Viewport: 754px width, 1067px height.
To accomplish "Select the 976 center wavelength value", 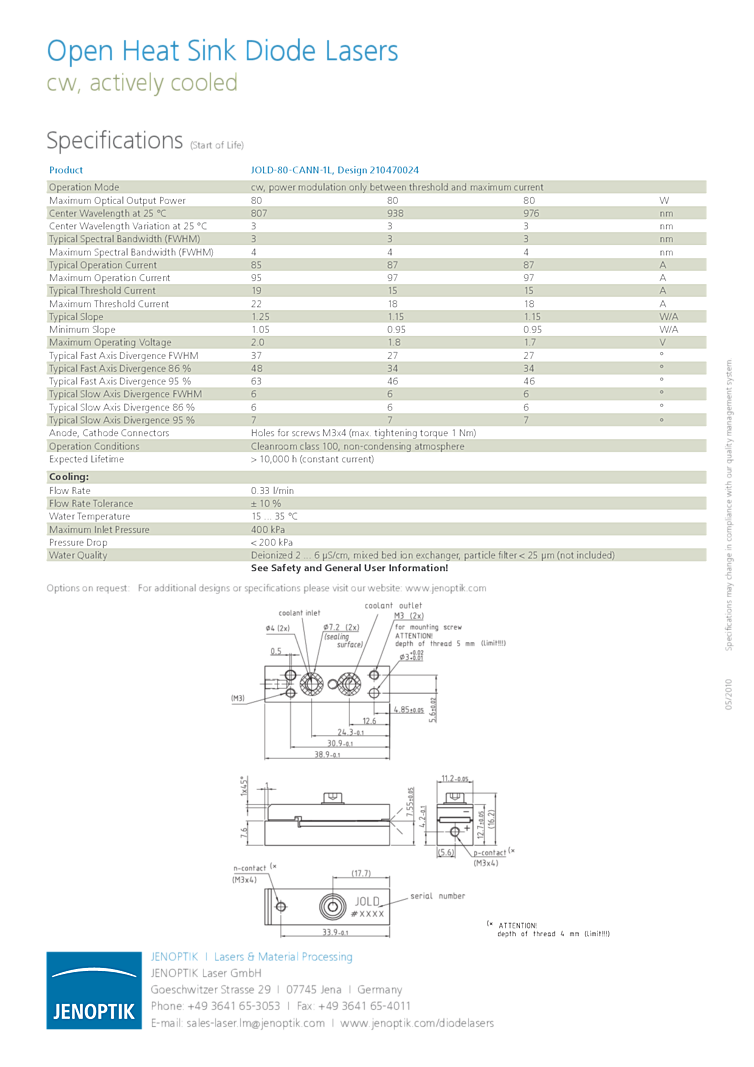I will (531, 213).
